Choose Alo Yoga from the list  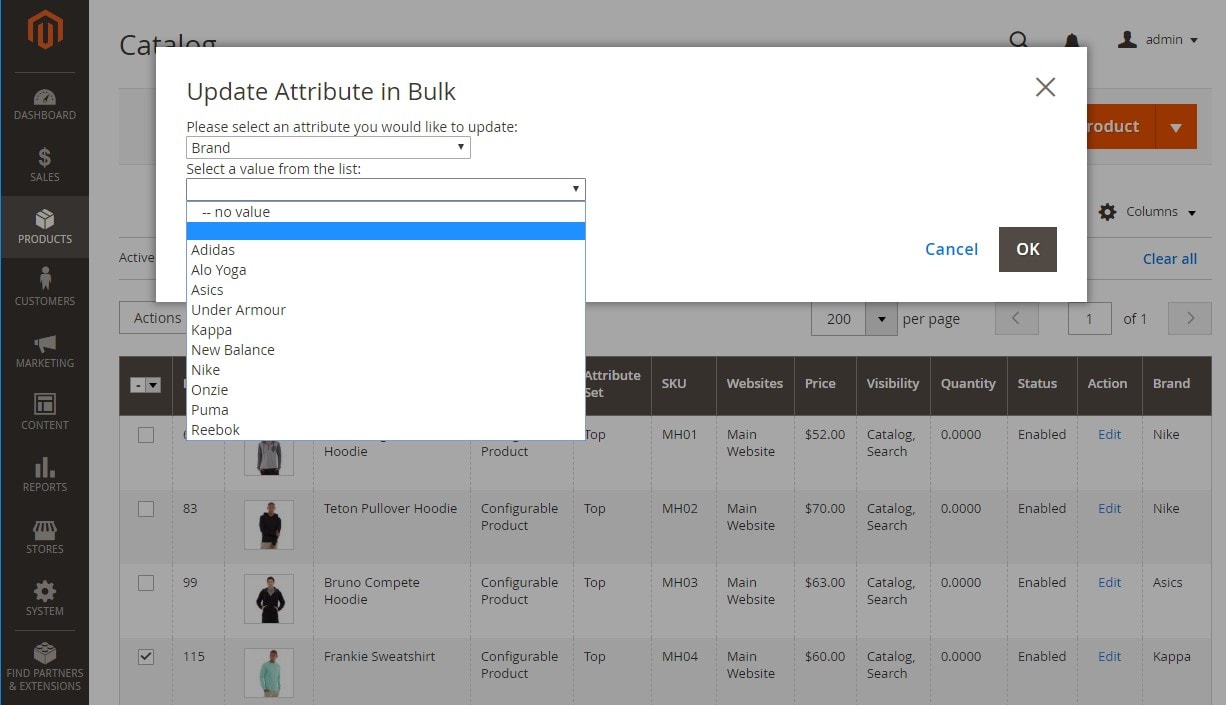[385, 270]
